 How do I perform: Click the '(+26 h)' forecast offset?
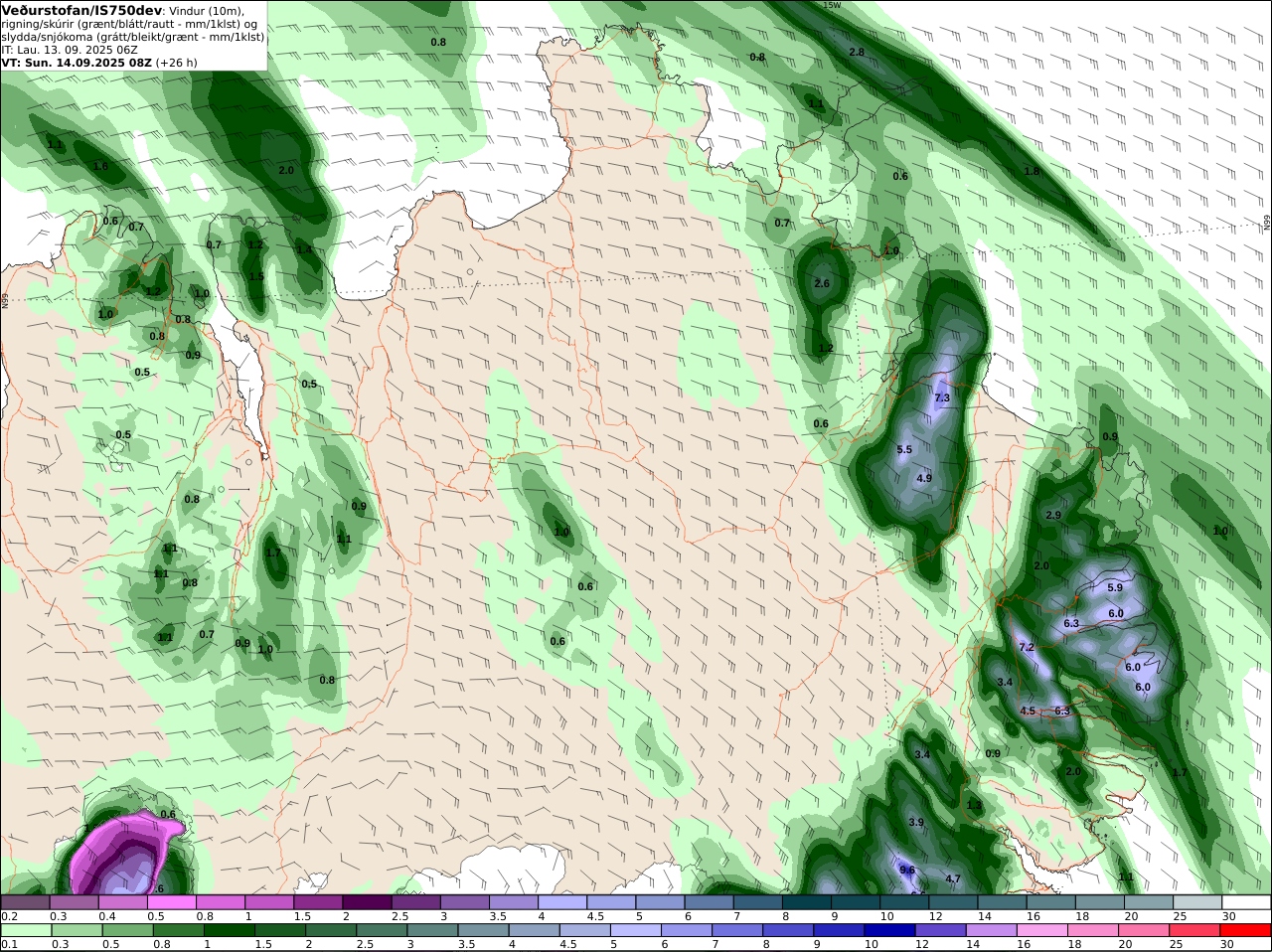click(x=176, y=63)
